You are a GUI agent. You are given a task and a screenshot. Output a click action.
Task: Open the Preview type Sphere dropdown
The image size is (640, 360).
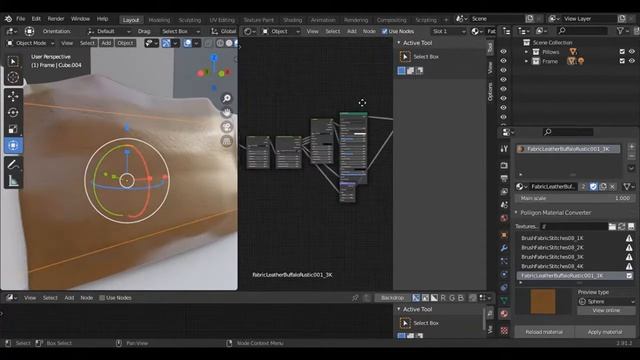(x=607, y=302)
